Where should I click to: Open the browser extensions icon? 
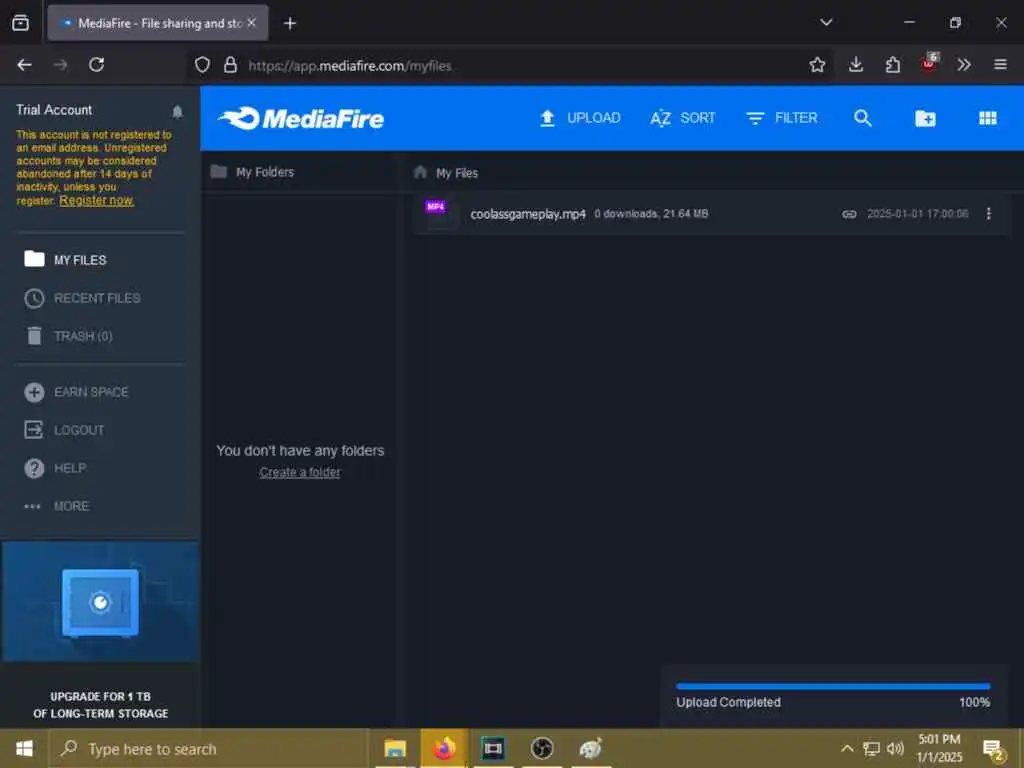[x=893, y=65]
